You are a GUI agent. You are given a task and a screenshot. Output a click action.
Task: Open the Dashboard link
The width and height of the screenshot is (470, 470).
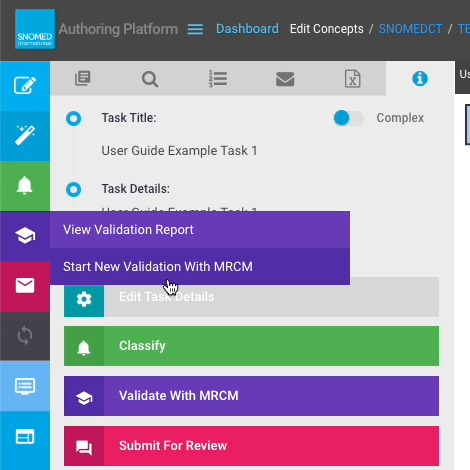[x=247, y=29]
